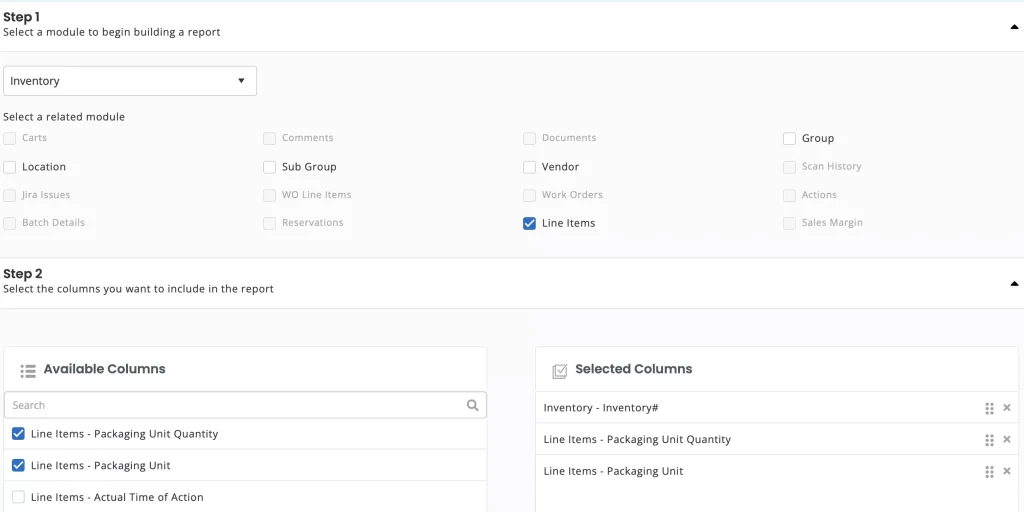This screenshot has width=1024, height=512.
Task: Click the disabled Work Orders checkbox
Action: click(530, 195)
